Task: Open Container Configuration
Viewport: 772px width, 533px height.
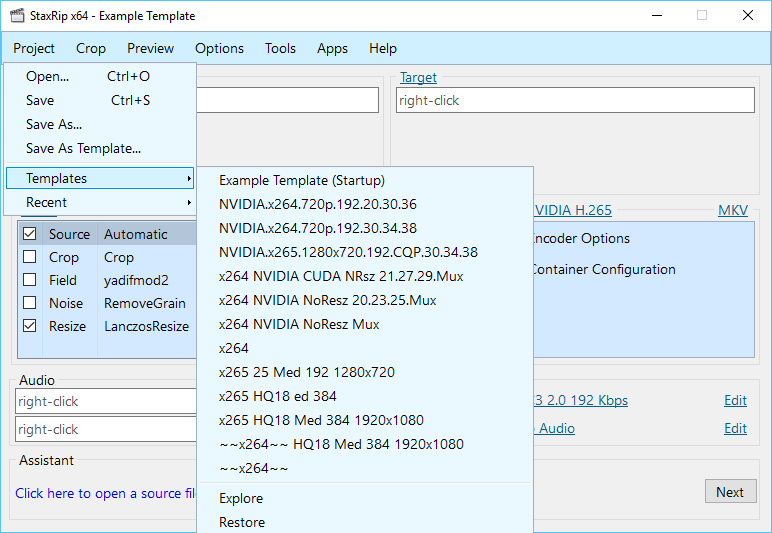Action: 604,270
